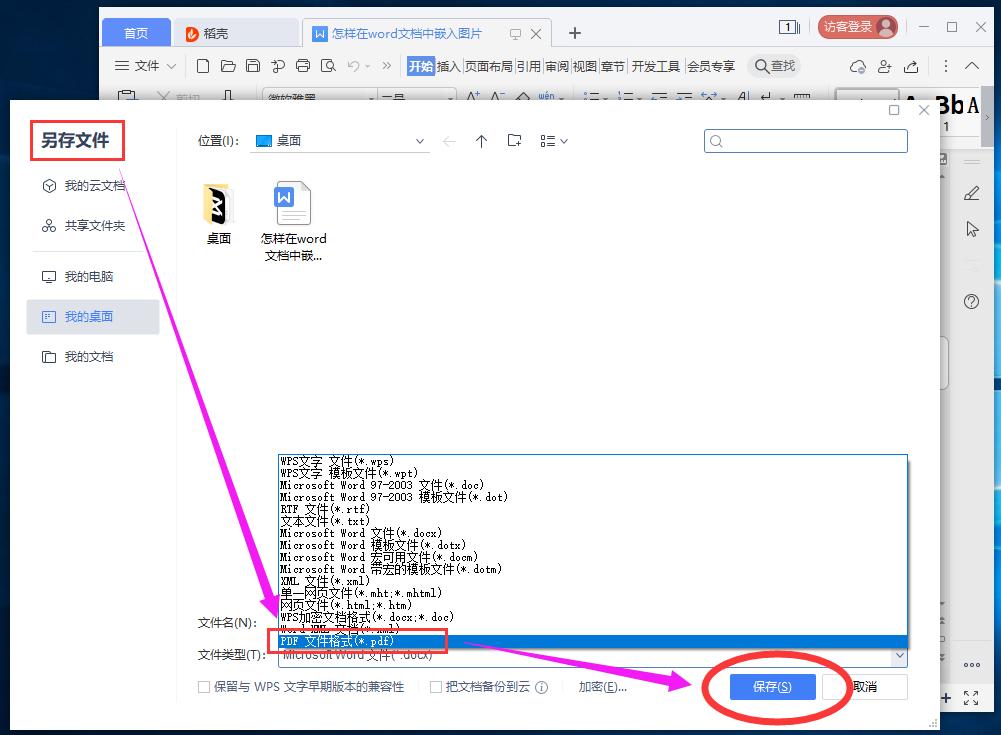This screenshot has height=735, width=1001.
Task: Open 我的电脑 in the save dialog sidebar
Action: click(88, 276)
